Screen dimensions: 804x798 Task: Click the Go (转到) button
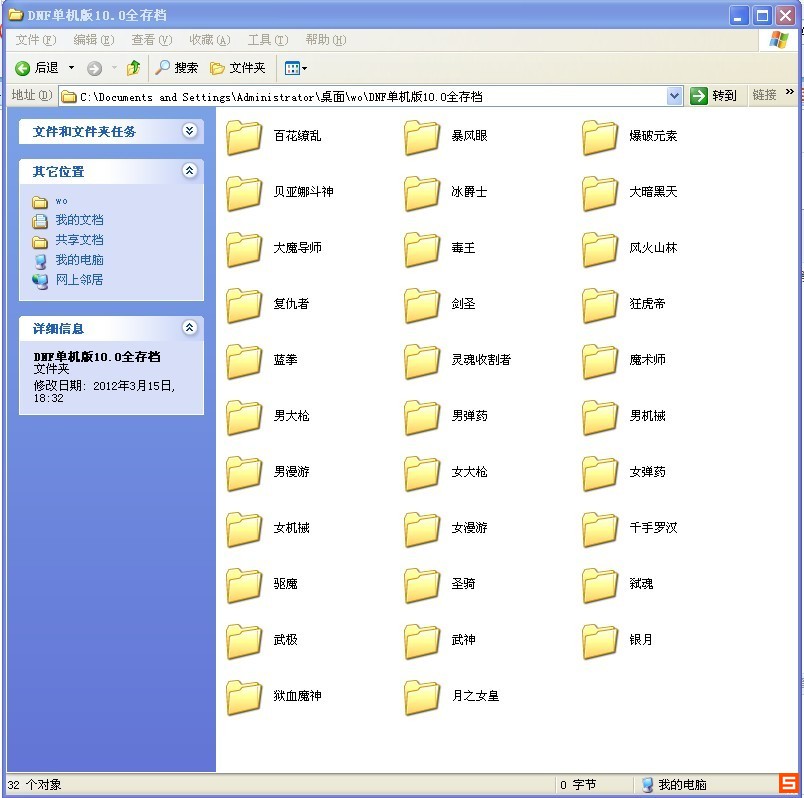pos(714,95)
